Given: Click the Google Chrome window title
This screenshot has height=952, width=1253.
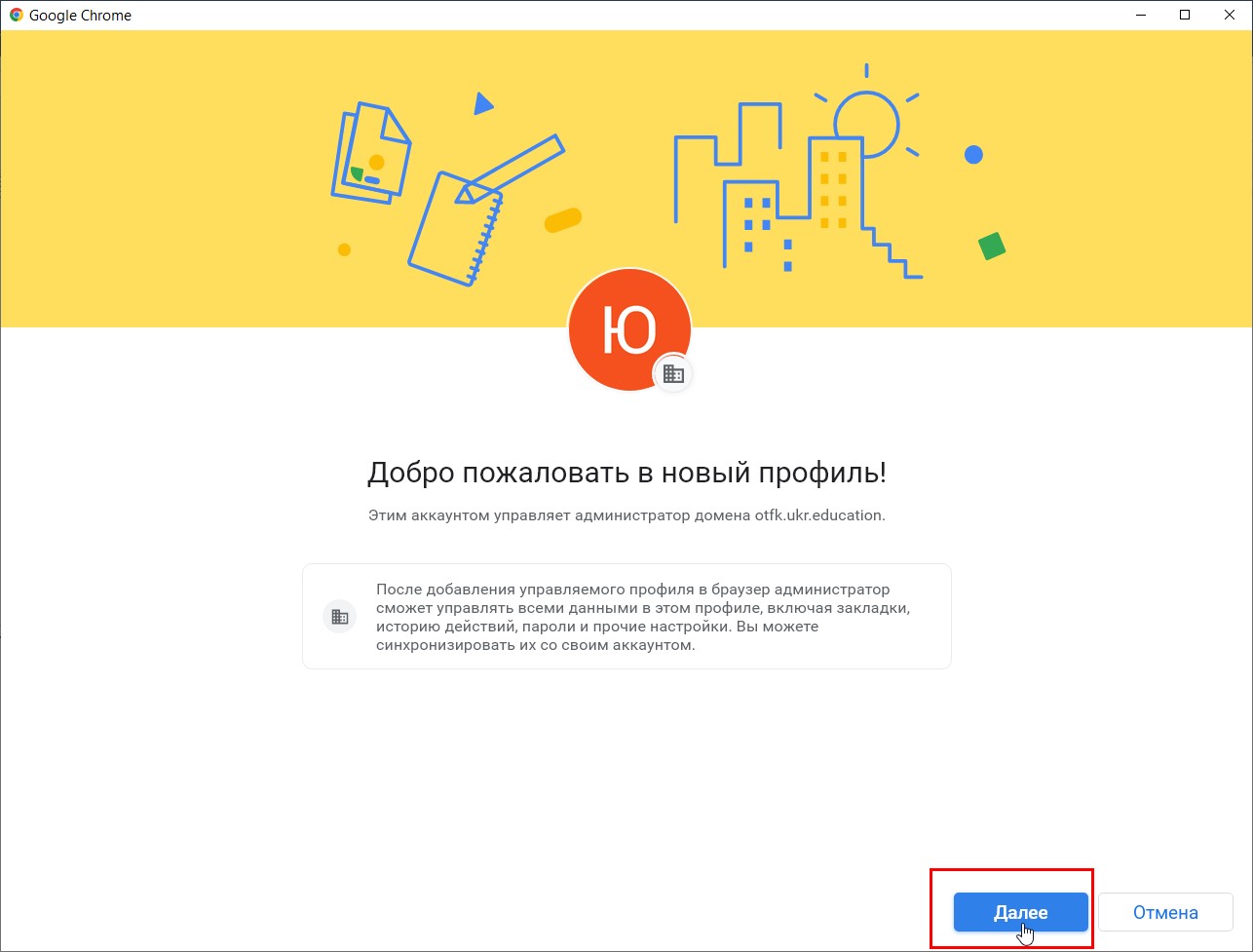Looking at the screenshot, I should click(x=80, y=16).
